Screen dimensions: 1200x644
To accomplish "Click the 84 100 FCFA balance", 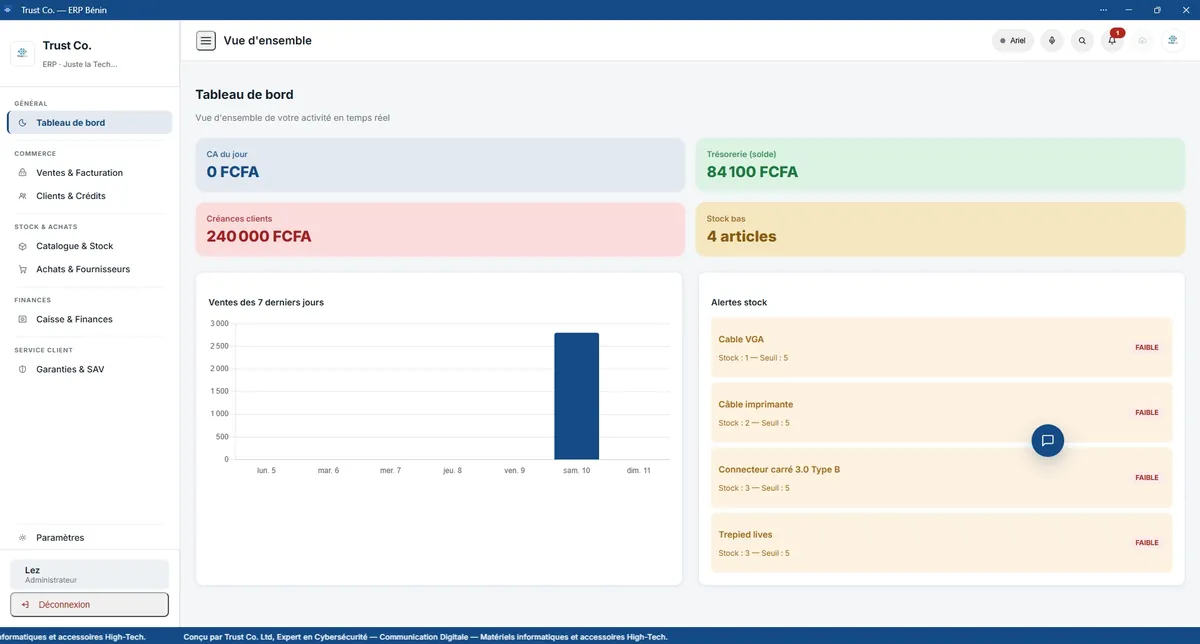I will point(753,172).
